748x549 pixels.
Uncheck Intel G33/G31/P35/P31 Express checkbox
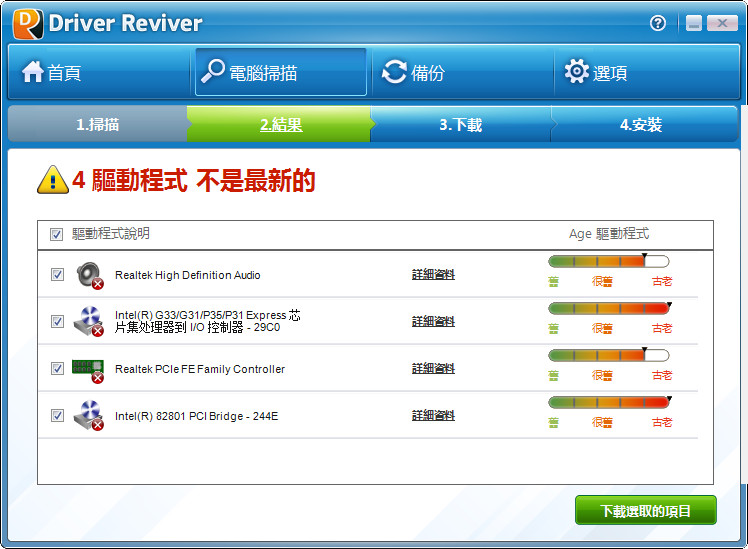coord(57,321)
